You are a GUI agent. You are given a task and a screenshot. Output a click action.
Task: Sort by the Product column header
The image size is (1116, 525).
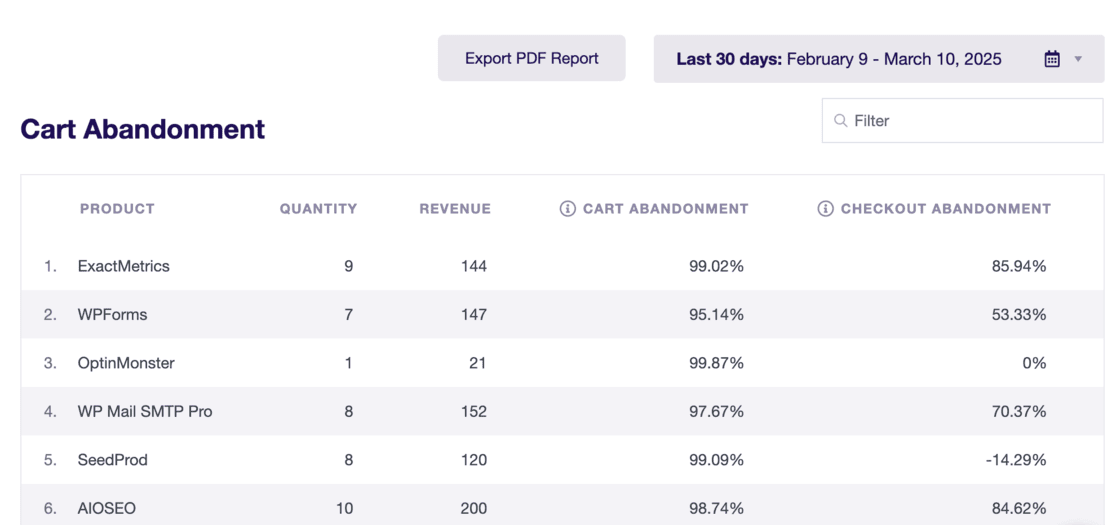[117, 208]
